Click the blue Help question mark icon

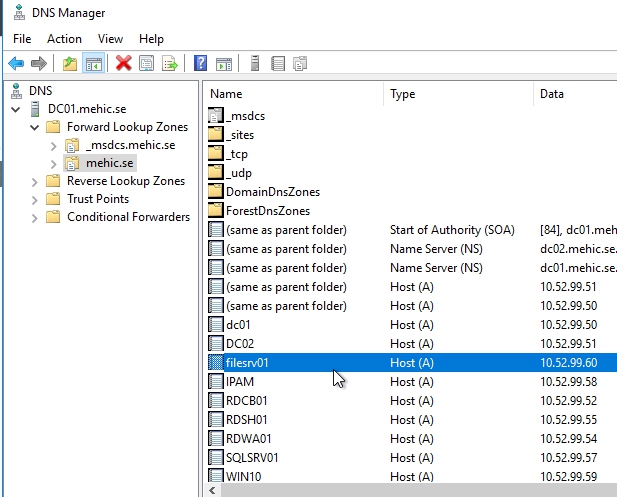pos(201,64)
